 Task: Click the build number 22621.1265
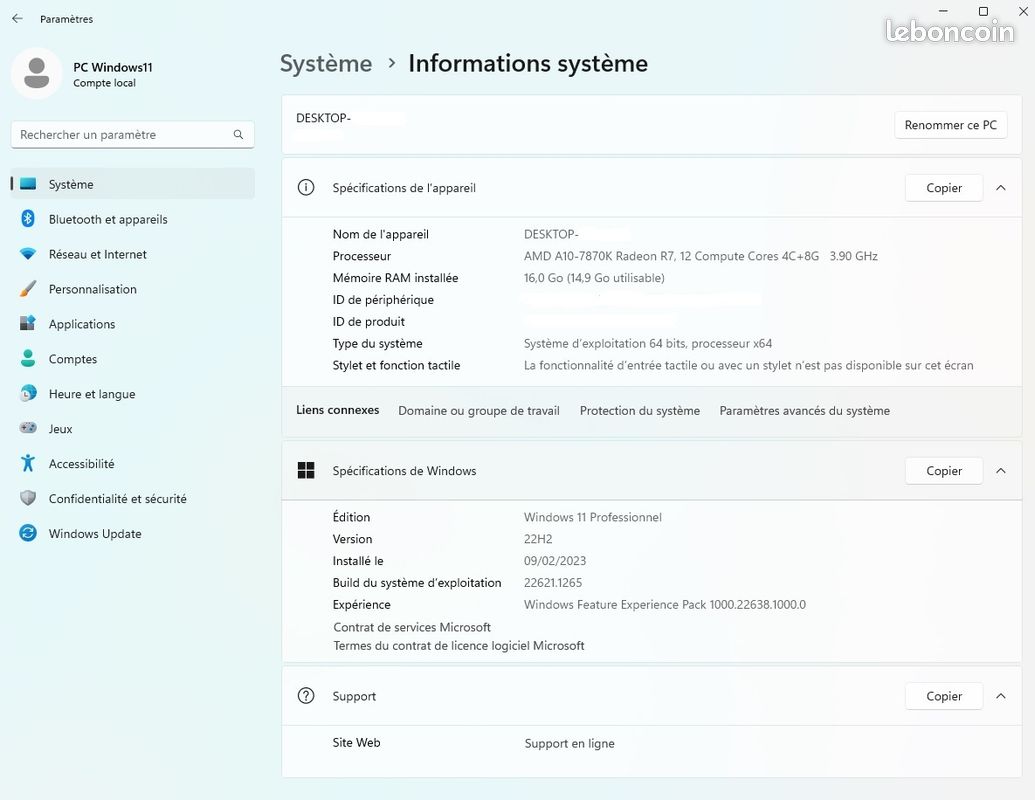(553, 583)
